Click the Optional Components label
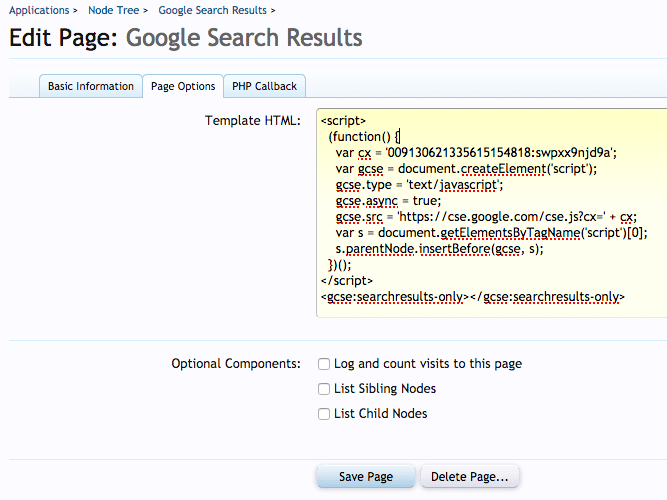The width and height of the screenshot is (667, 500). (236, 364)
